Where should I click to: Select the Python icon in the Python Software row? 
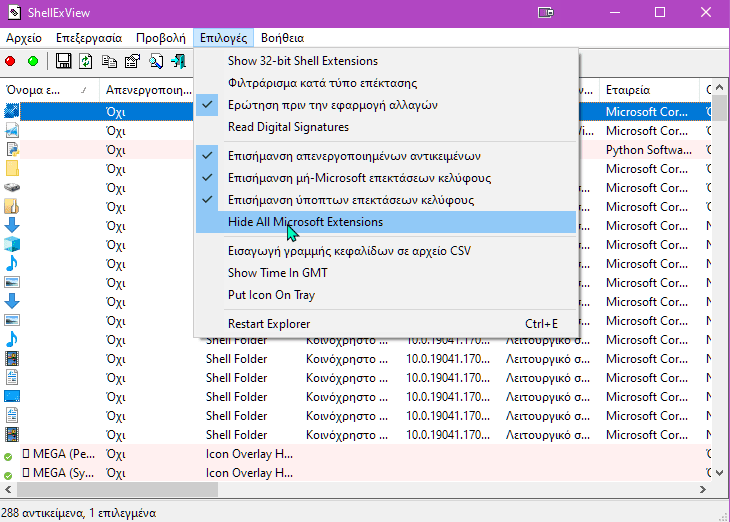(12, 149)
